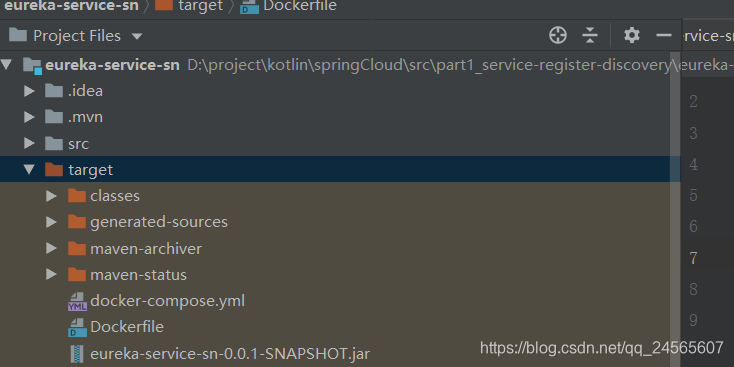
Task: Open the Project panel settings gear
Action: point(631,36)
